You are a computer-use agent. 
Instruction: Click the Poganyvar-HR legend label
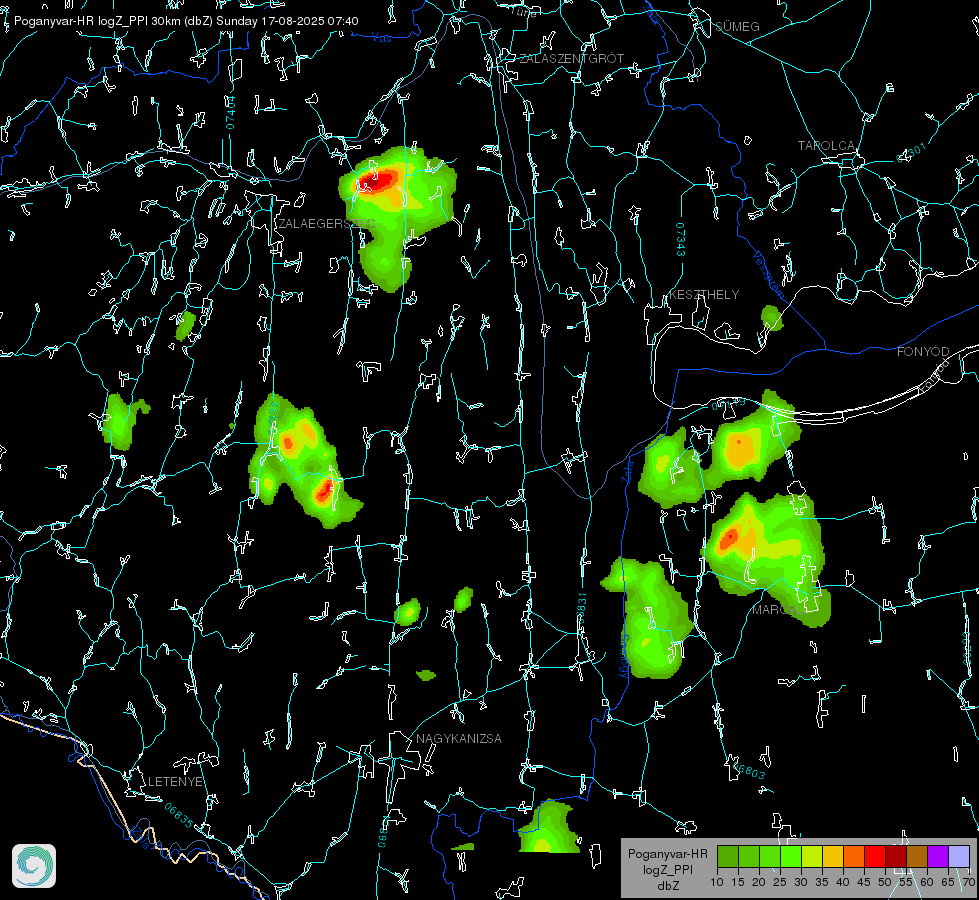667,854
